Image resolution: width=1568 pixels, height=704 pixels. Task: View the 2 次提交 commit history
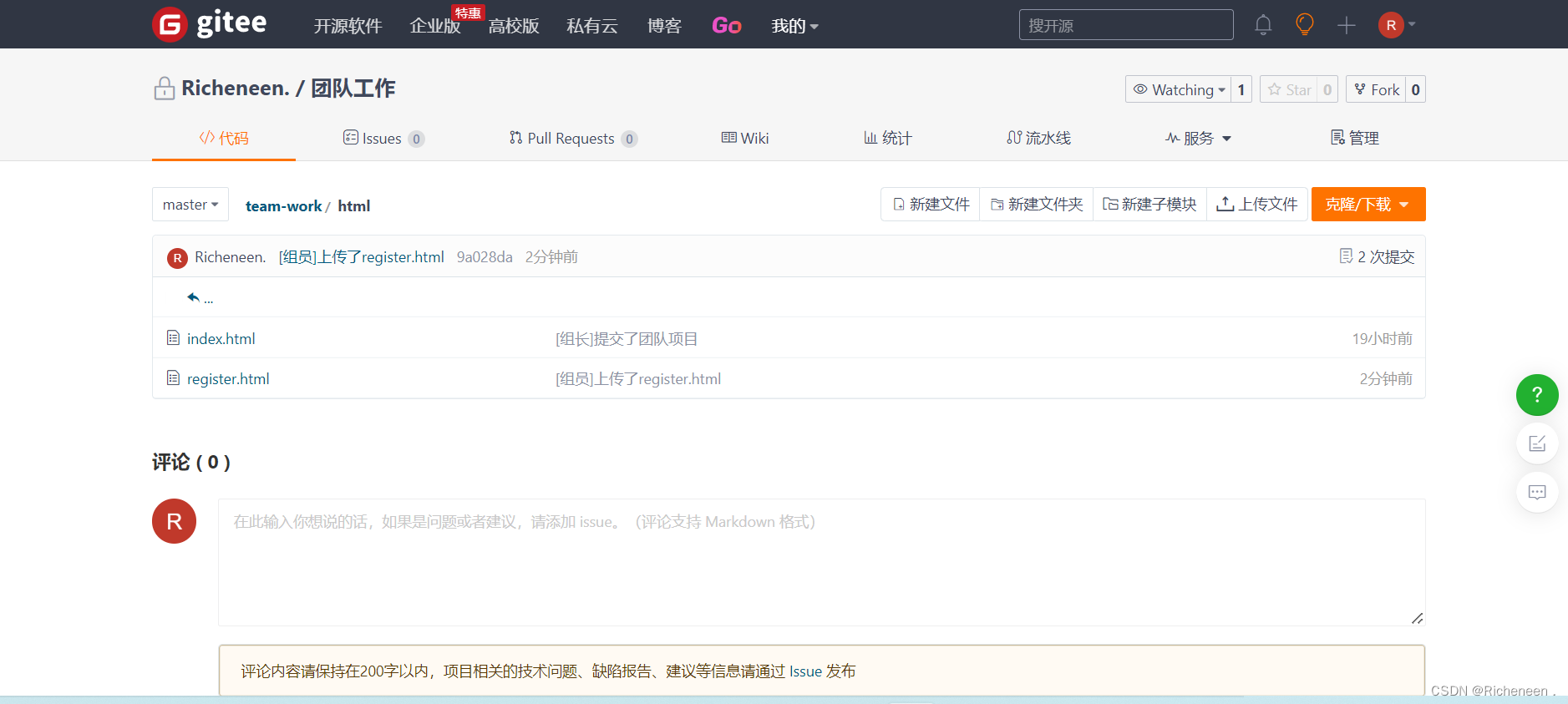[x=1377, y=257]
